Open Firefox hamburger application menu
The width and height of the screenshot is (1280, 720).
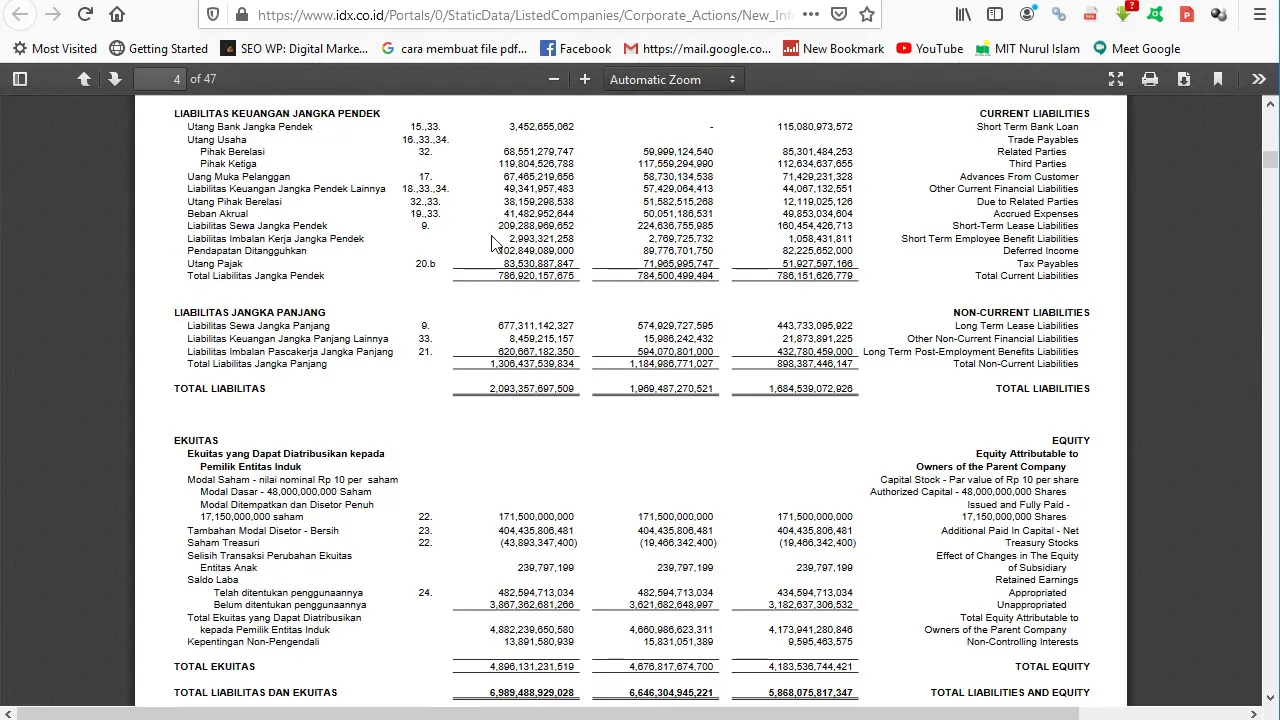click(1259, 14)
